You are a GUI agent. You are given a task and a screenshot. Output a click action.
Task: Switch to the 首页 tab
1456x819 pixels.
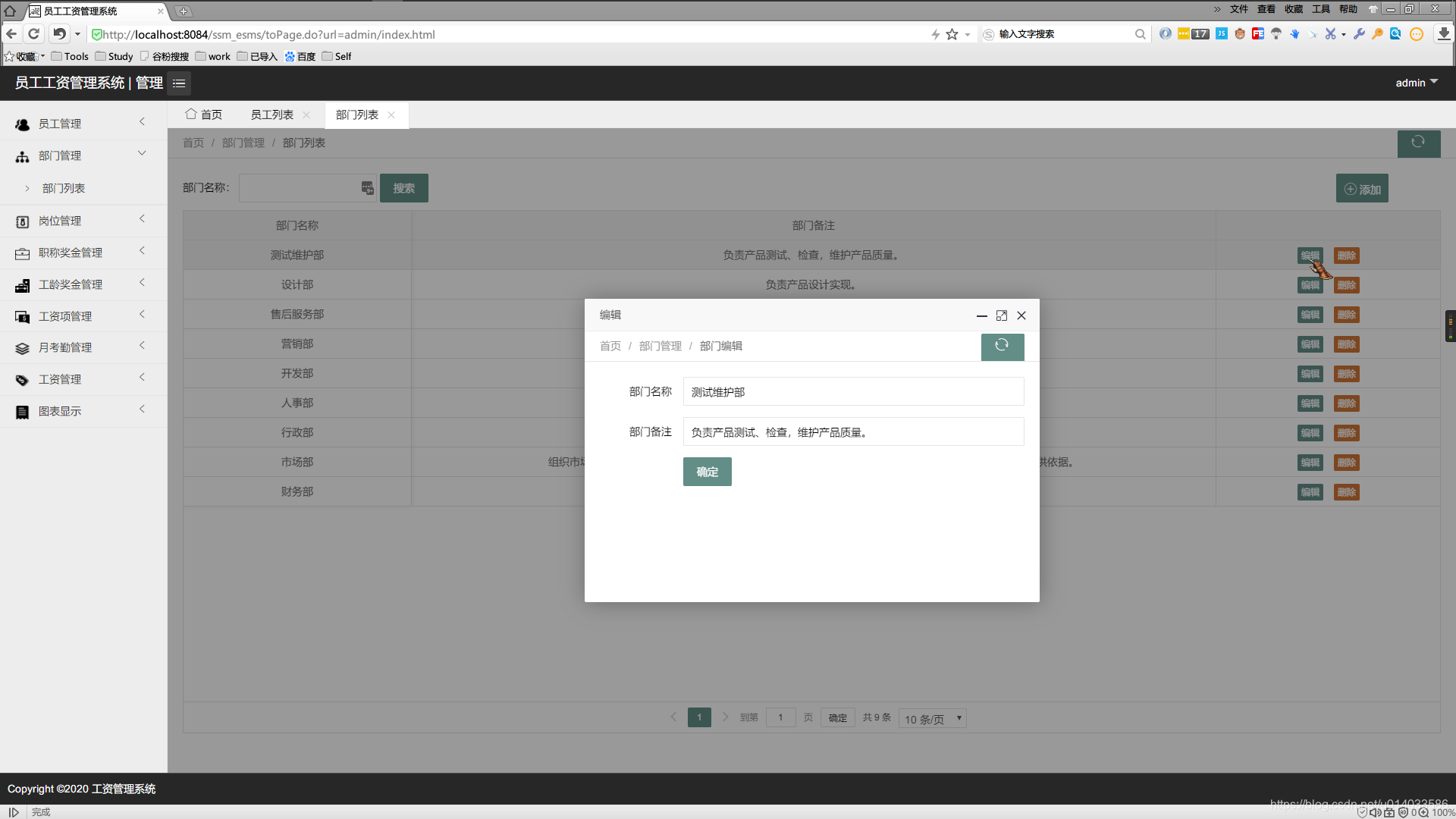click(204, 115)
